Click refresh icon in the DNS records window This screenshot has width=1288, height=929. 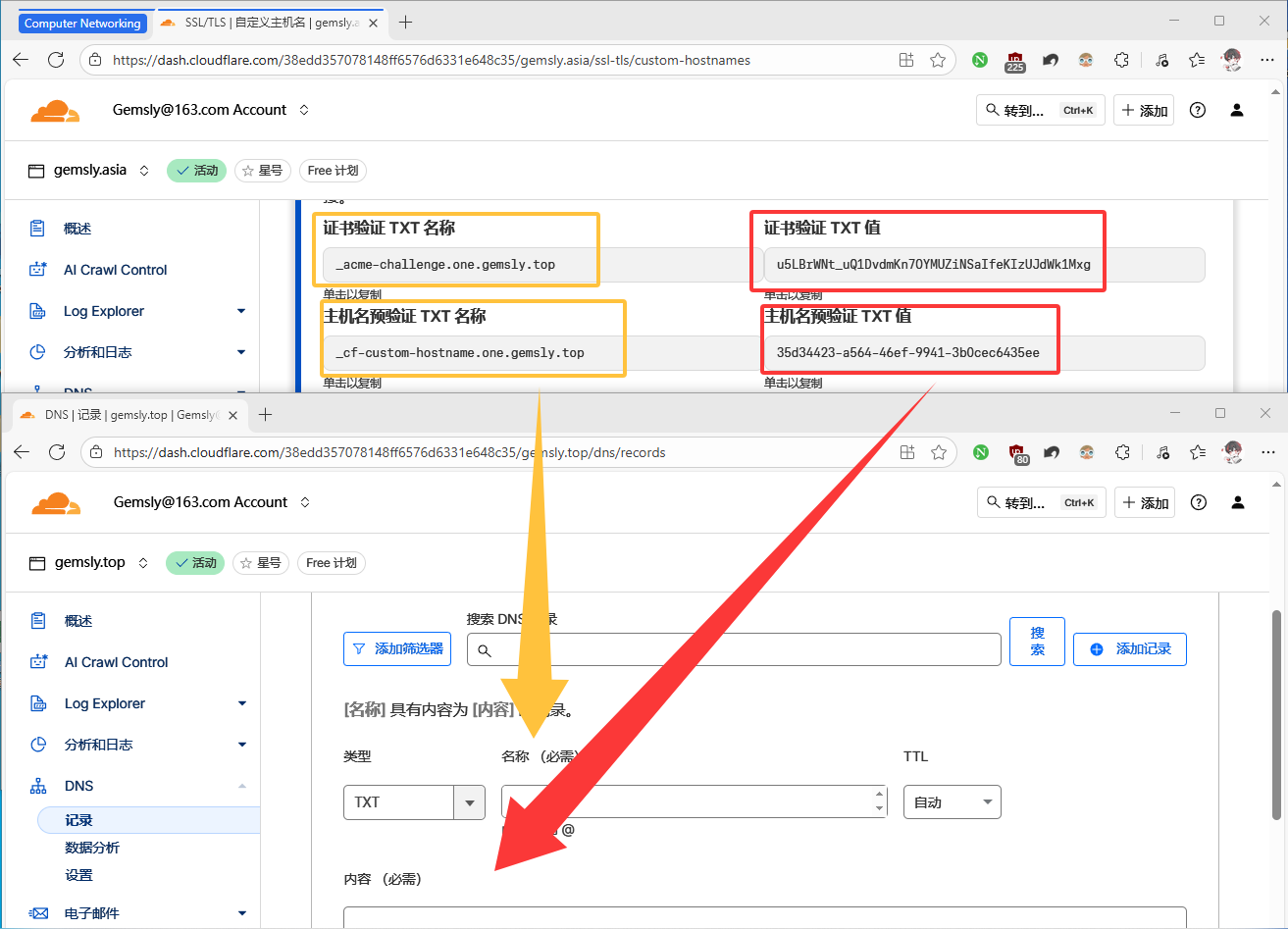coord(57,452)
